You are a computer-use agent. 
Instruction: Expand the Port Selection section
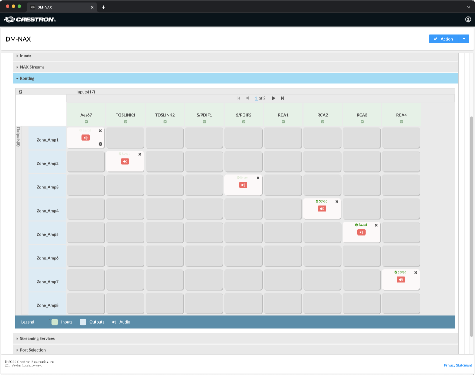tap(235, 350)
